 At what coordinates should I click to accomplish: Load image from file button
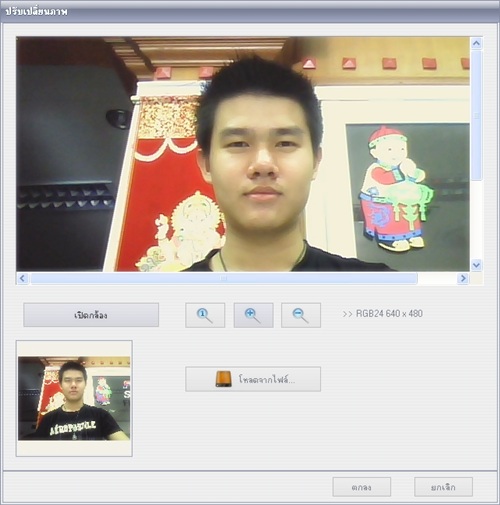(x=253, y=379)
